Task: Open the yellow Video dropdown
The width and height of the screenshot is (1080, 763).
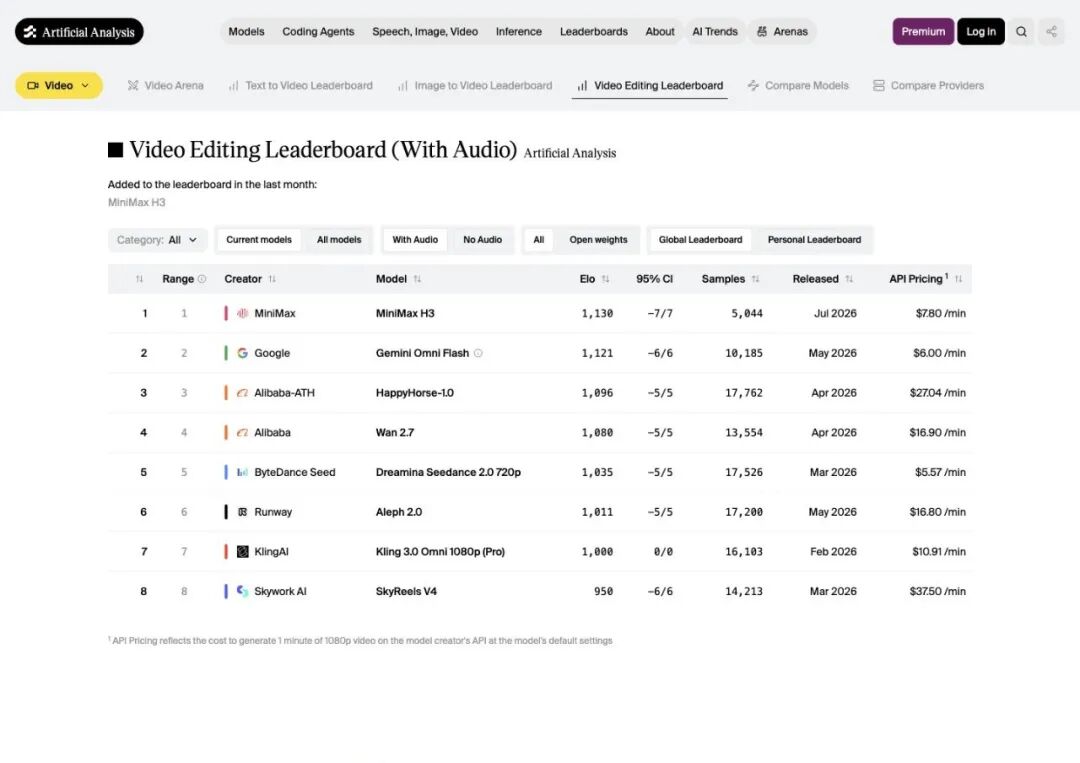Action: tap(59, 85)
